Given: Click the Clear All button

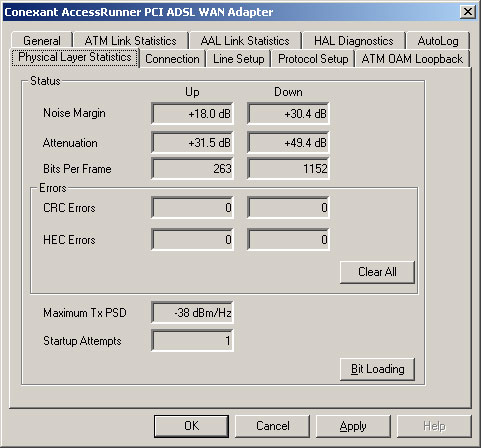Looking at the screenshot, I should tap(377, 272).
